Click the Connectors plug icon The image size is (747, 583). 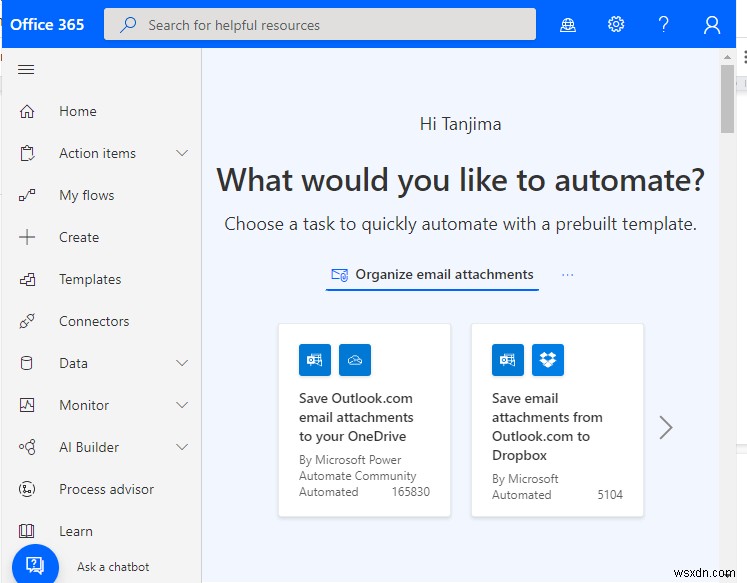click(x=27, y=321)
